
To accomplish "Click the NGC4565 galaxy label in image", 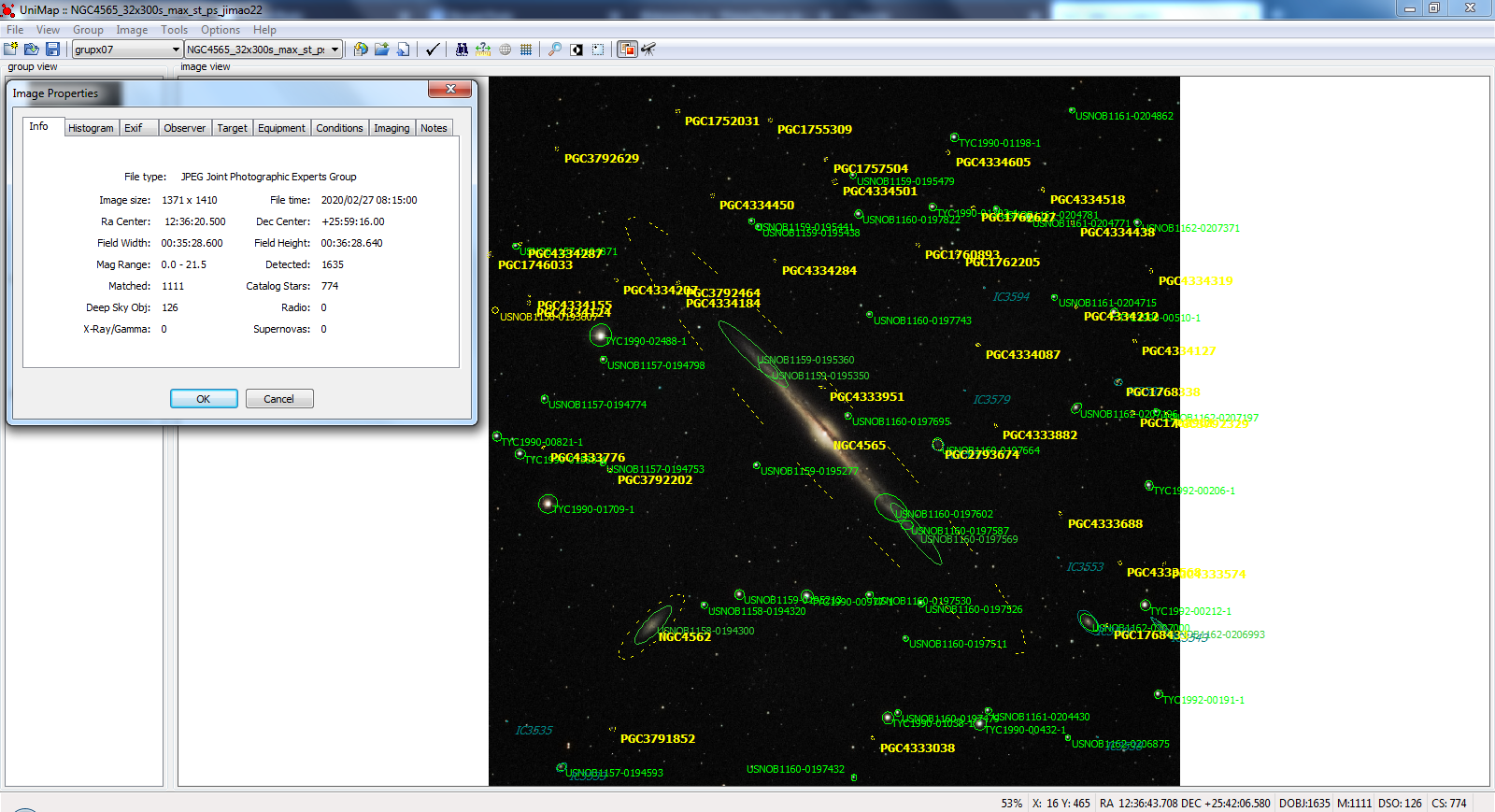I will point(859,446).
